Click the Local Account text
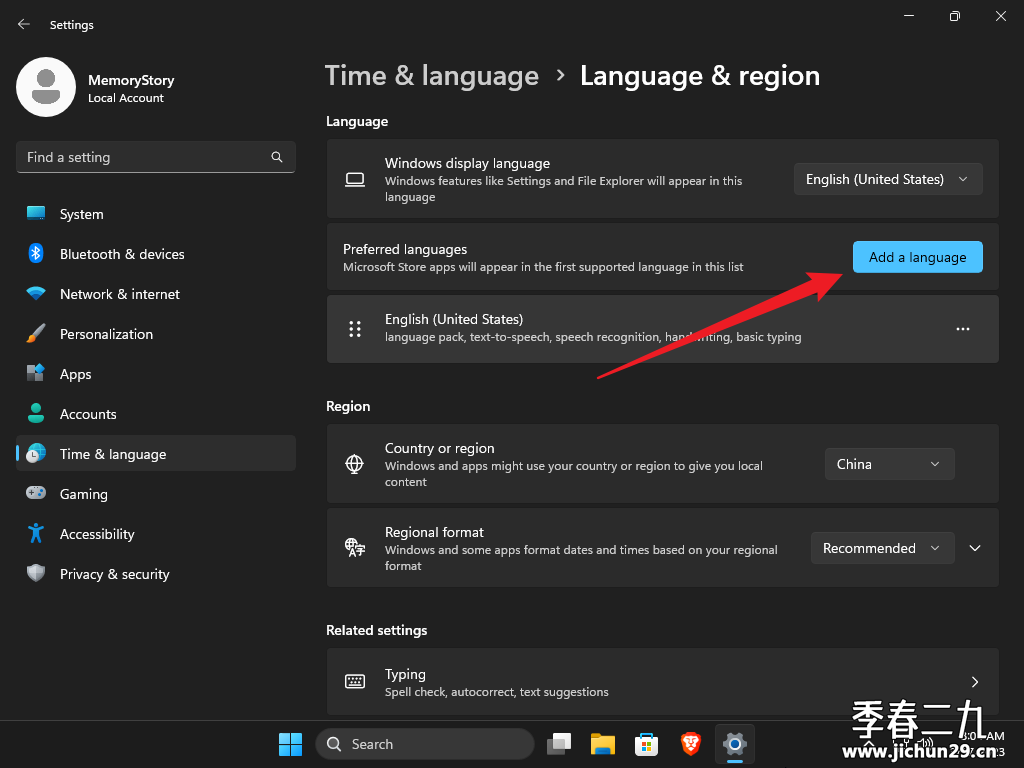 coord(126,98)
